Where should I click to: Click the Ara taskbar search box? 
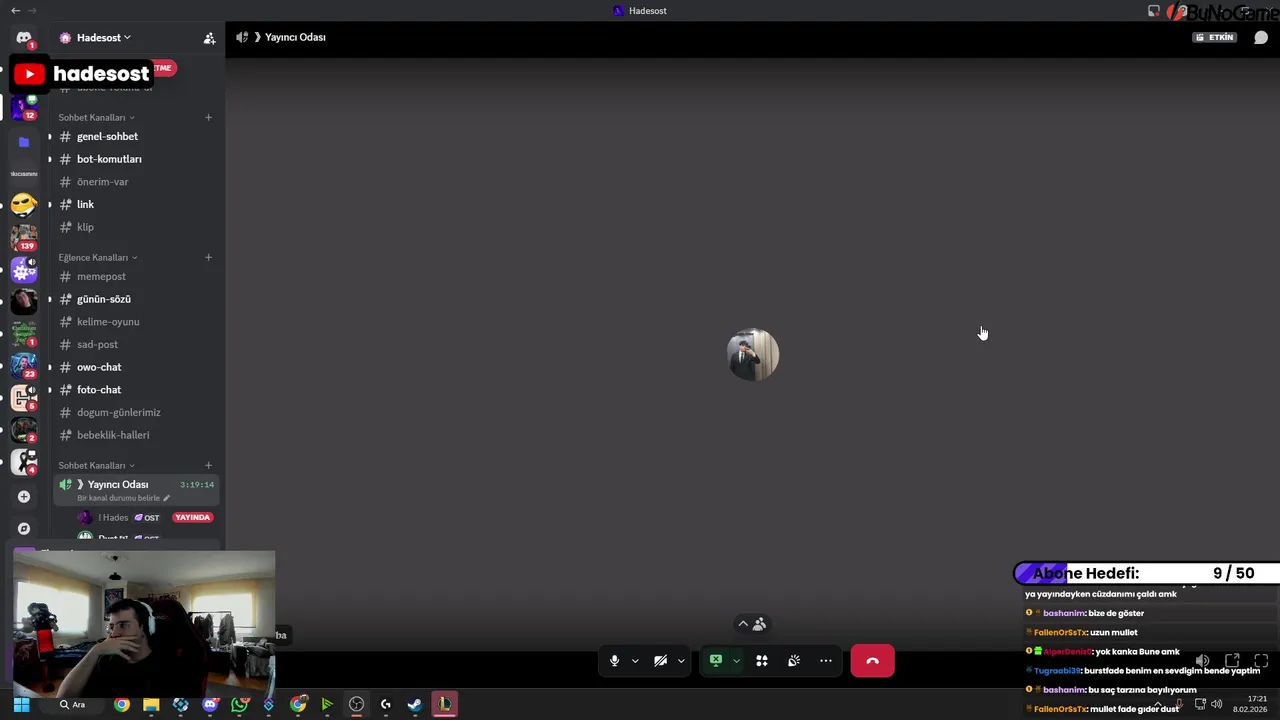(x=80, y=705)
